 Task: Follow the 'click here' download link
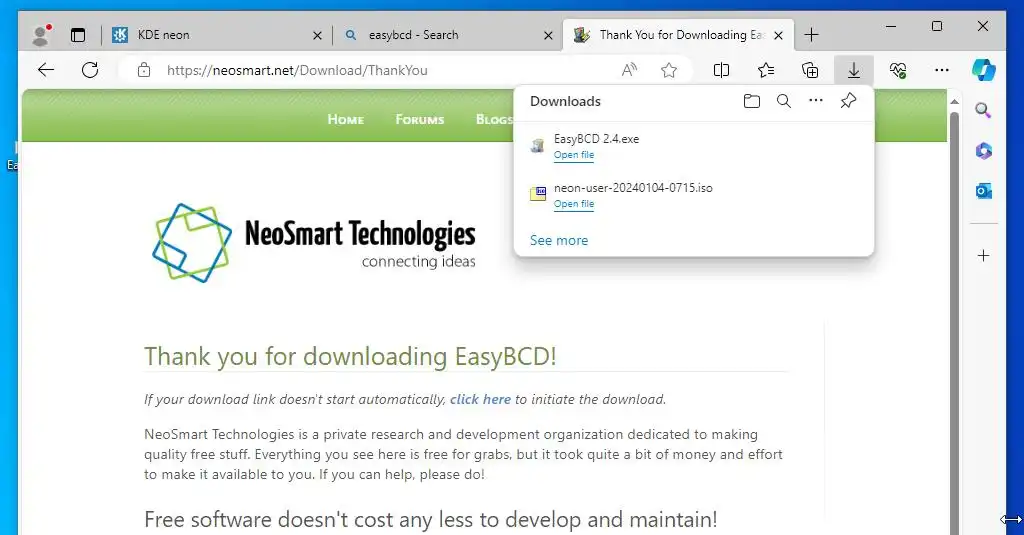[x=480, y=399]
